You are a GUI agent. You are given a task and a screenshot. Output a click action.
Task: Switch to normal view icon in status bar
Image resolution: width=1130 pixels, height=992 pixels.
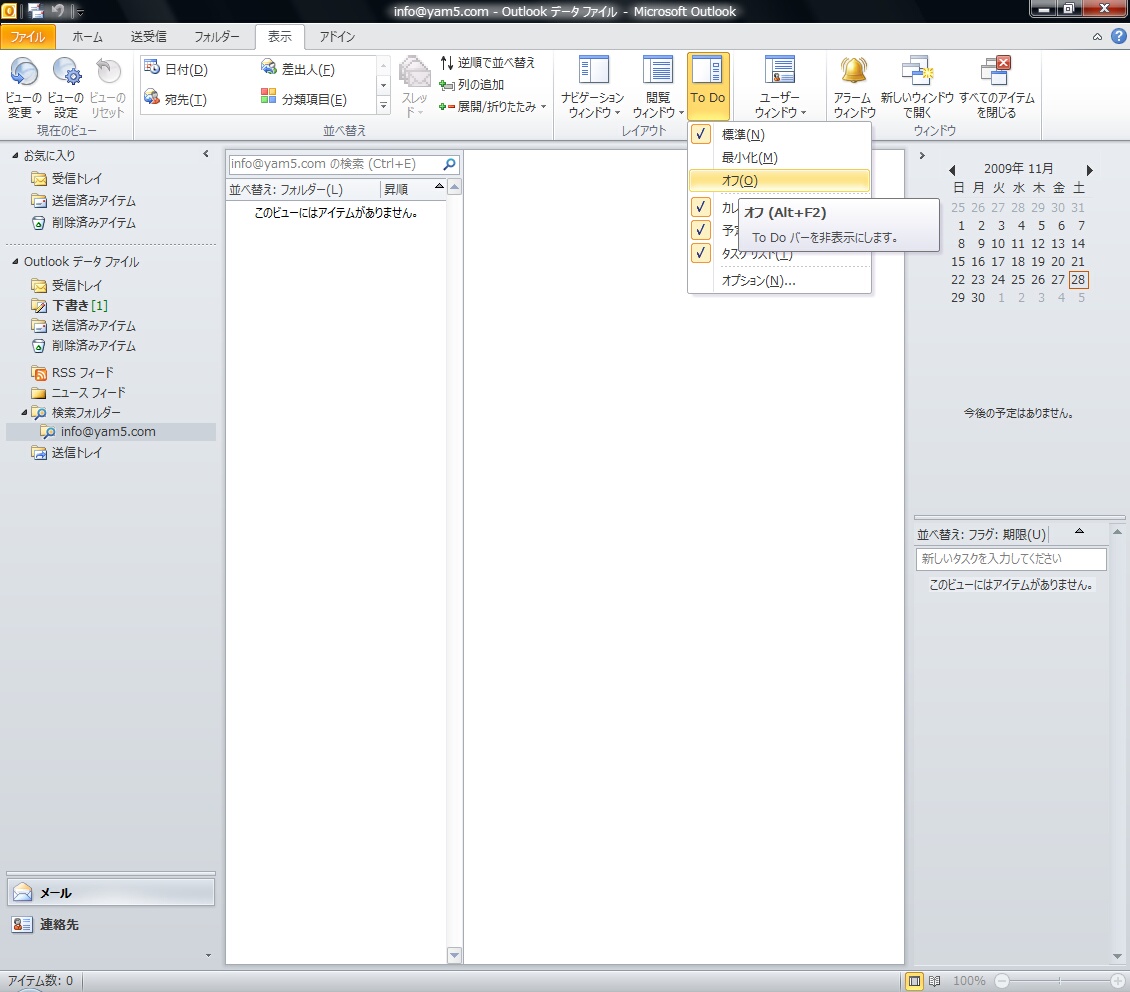(914, 980)
